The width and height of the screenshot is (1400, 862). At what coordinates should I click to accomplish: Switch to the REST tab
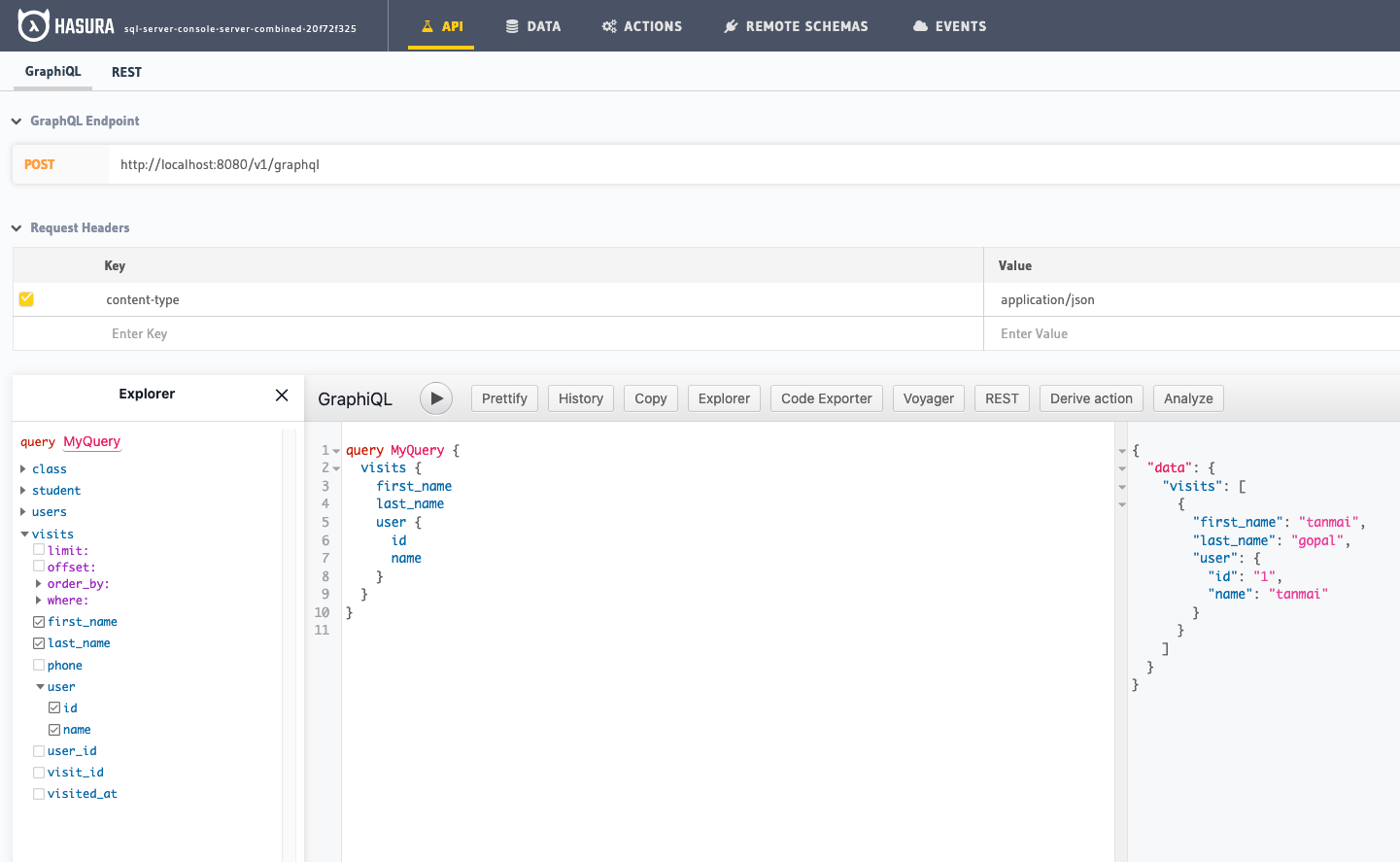pos(126,71)
